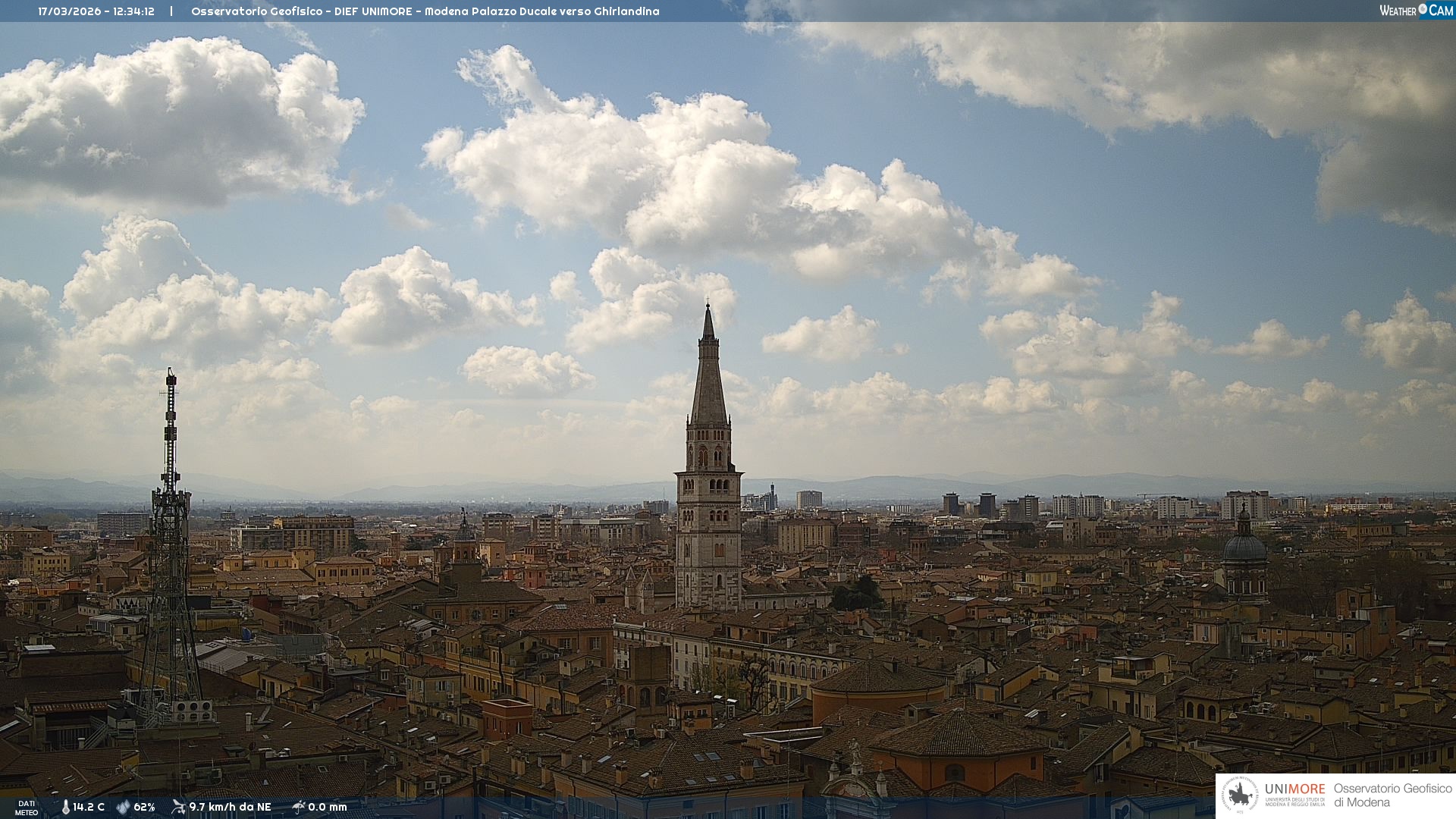Click the WeatherCAM logo
The image size is (1456, 819).
(x=1416, y=11)
